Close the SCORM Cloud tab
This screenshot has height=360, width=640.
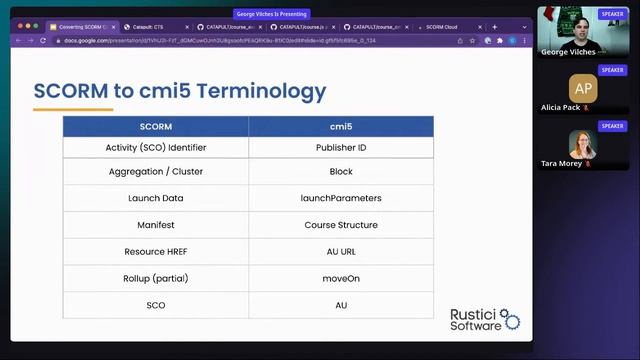[x=480, y=27]
